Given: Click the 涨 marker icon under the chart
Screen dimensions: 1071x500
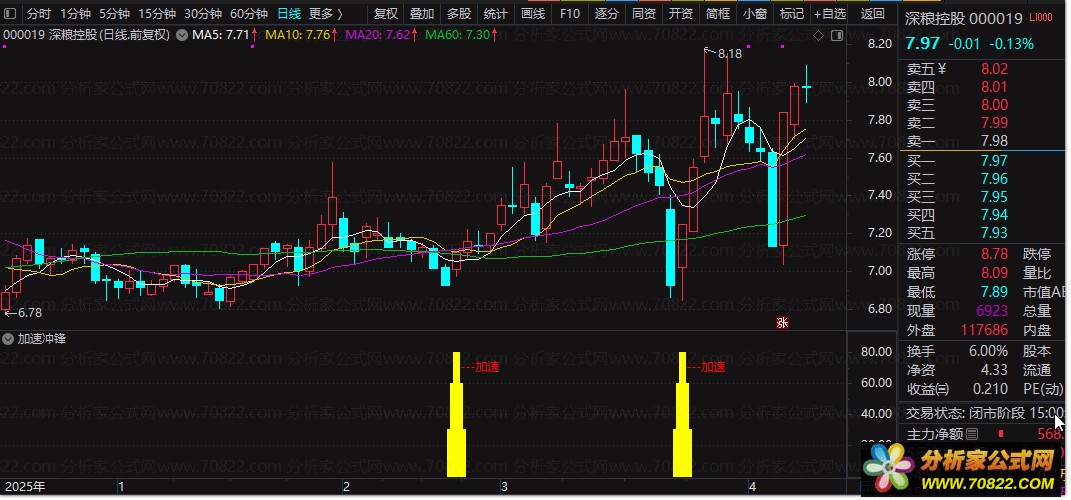Looking at the screenshot, I should coord(782,322).
